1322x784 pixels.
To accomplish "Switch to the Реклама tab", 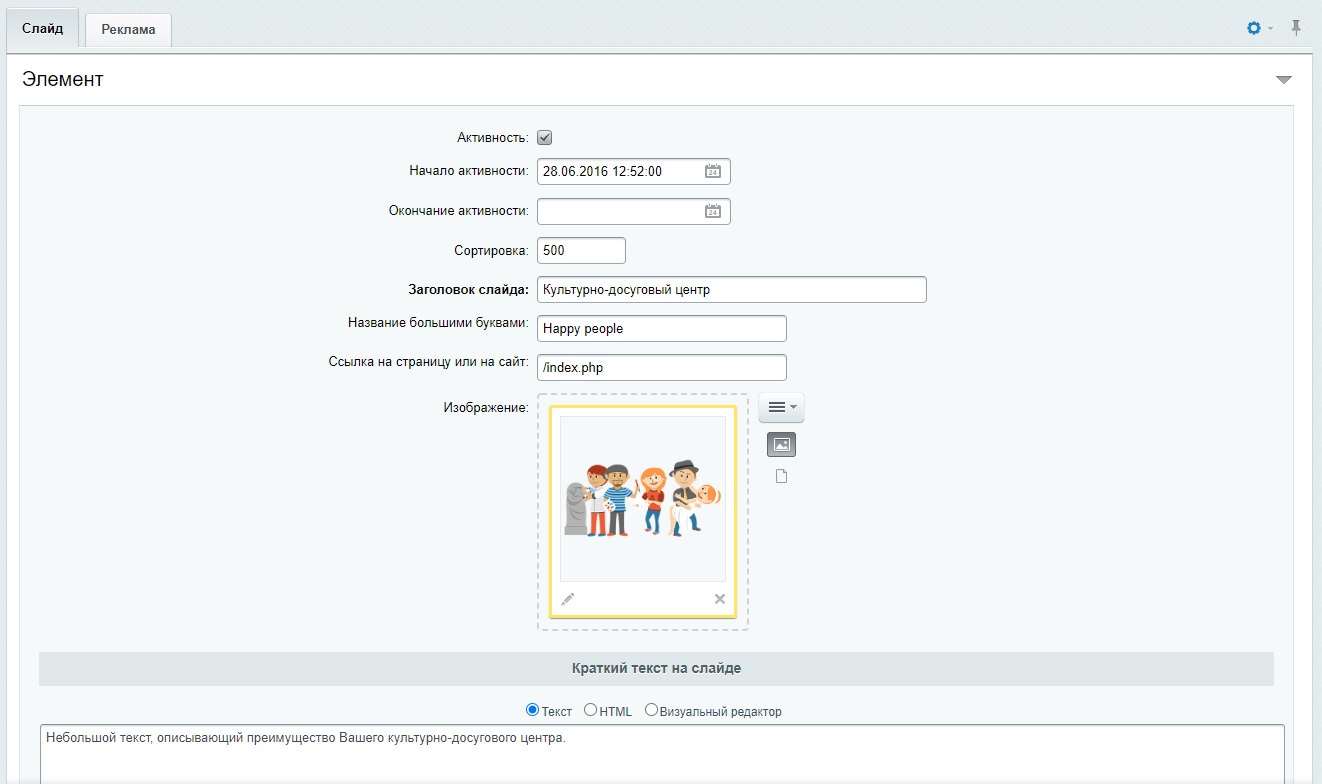I will [128, 29].
